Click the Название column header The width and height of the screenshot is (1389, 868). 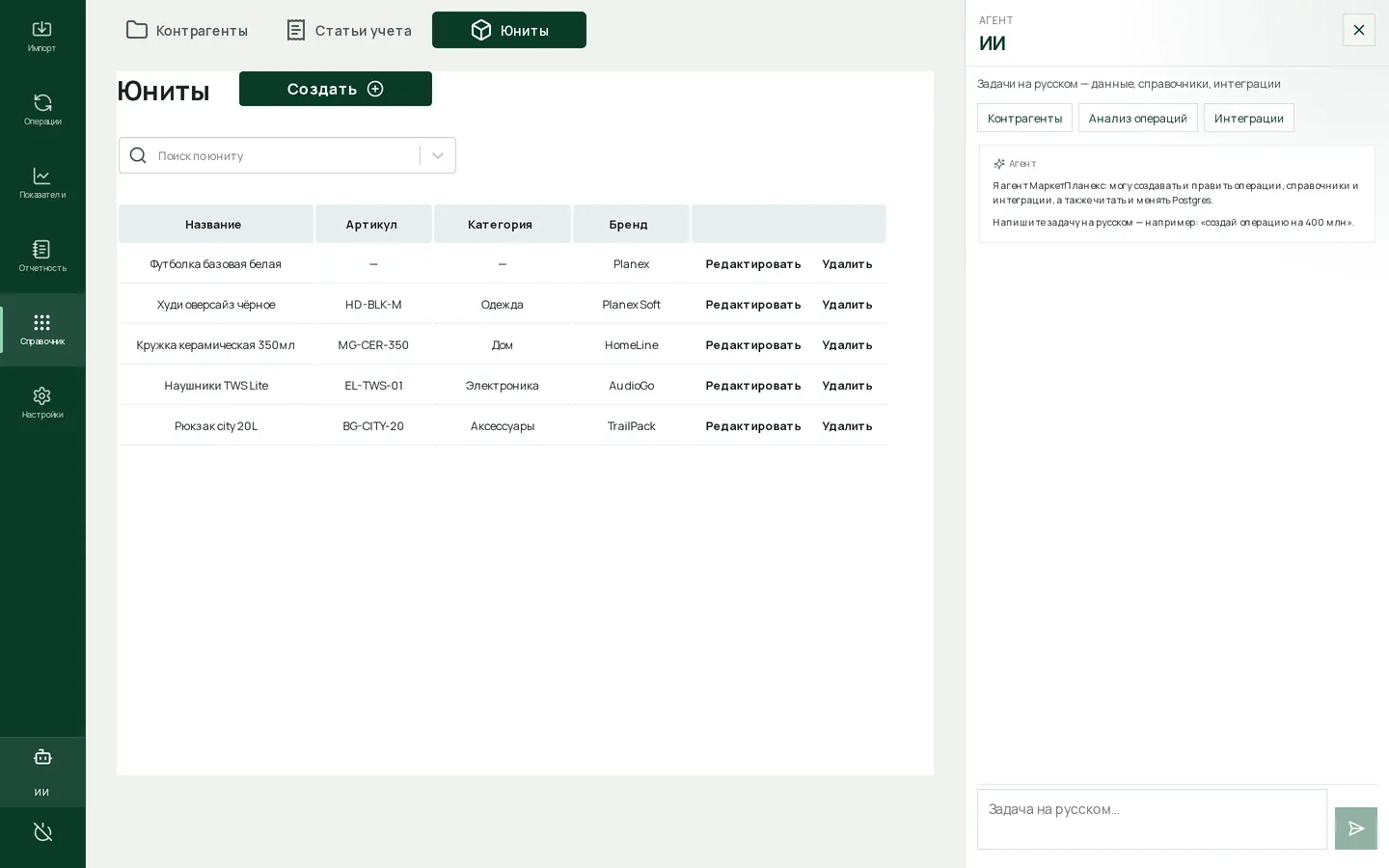[215, 224]
